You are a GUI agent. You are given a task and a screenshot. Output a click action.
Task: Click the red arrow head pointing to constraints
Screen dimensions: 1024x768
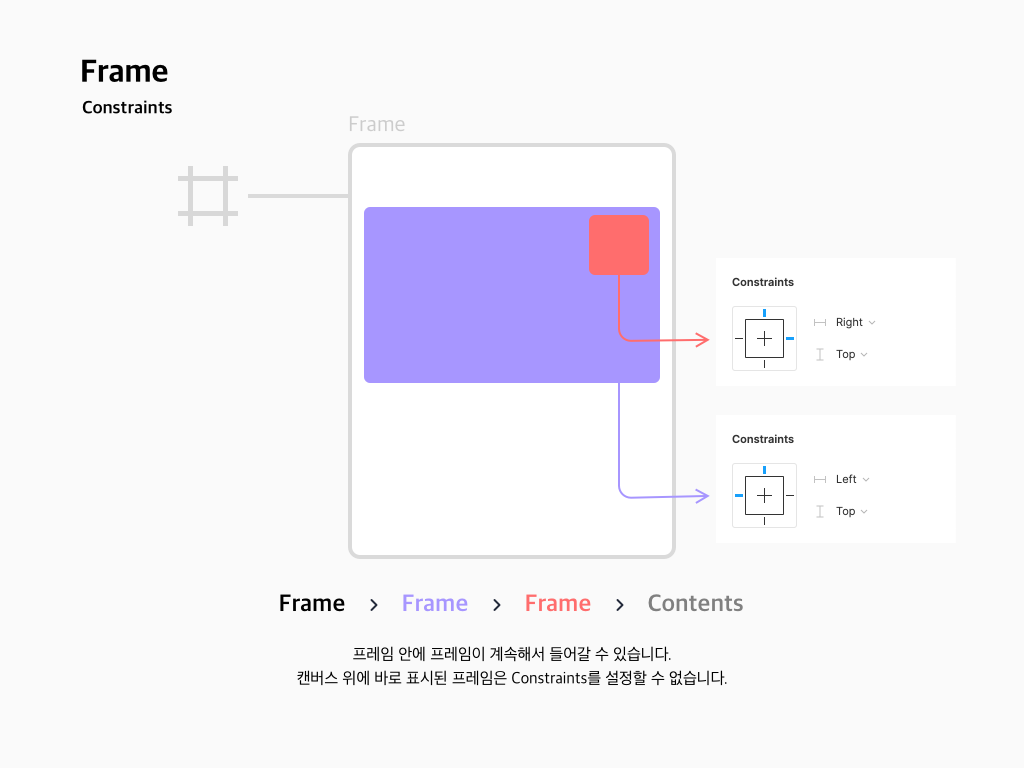point(703,340)
